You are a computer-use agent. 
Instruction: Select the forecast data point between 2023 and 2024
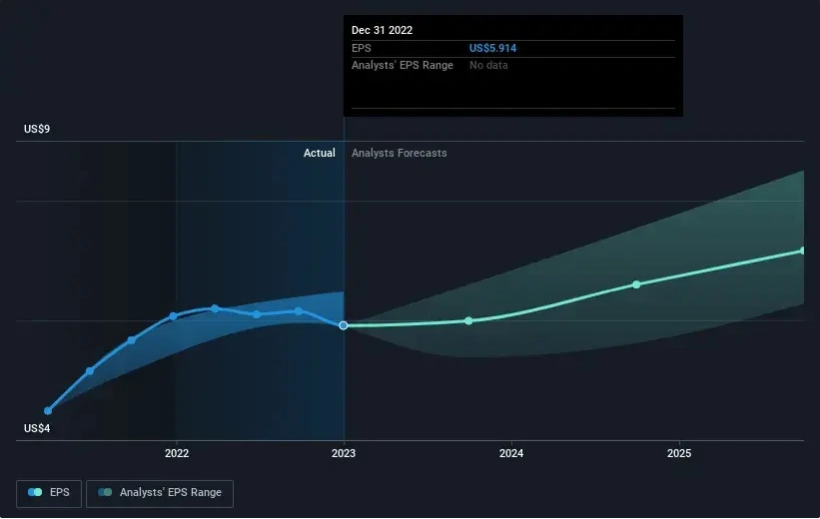pyautogui.click(x=469, y=320)
